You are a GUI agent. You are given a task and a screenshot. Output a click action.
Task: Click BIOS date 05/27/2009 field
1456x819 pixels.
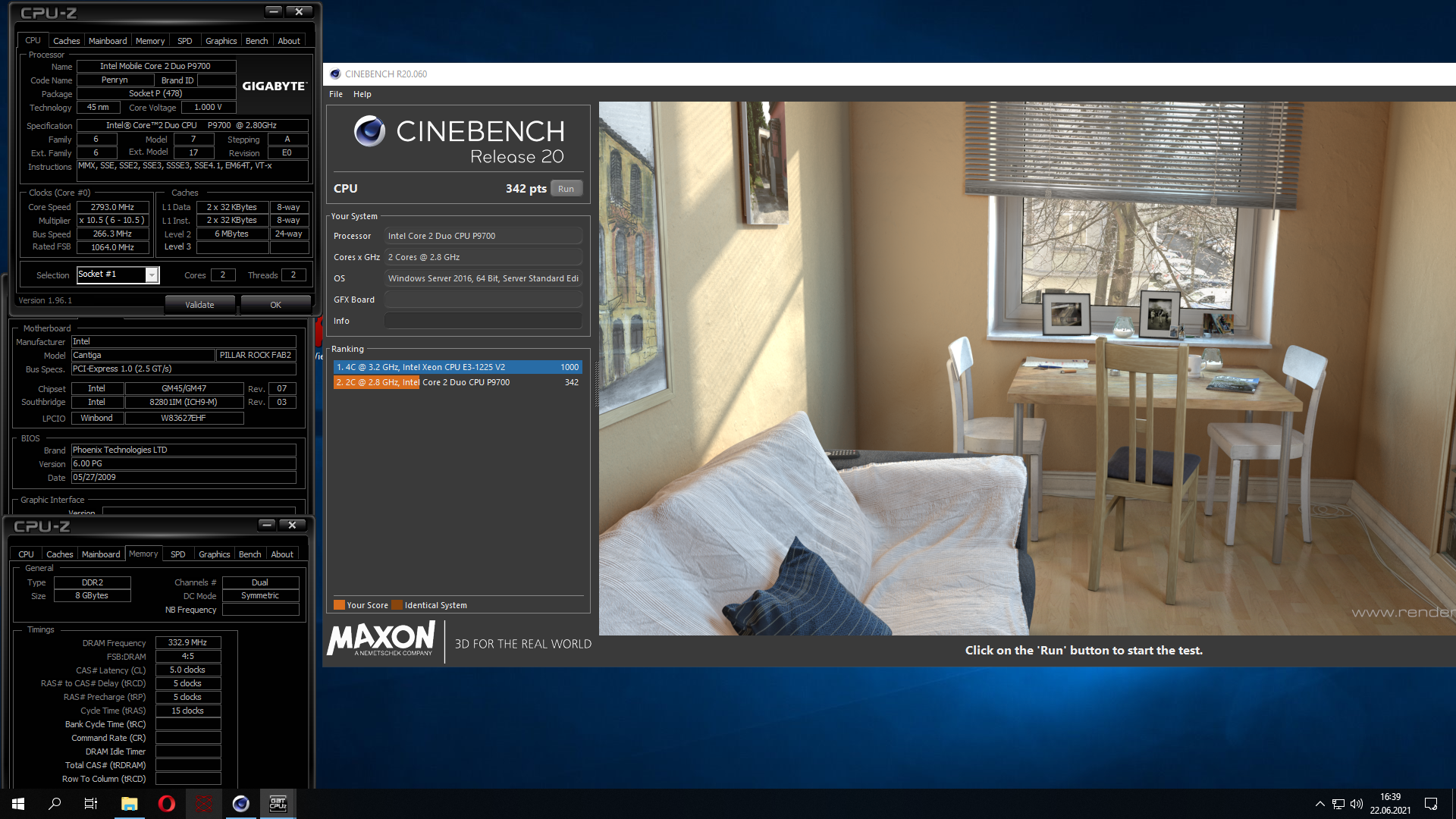point(184,477)
